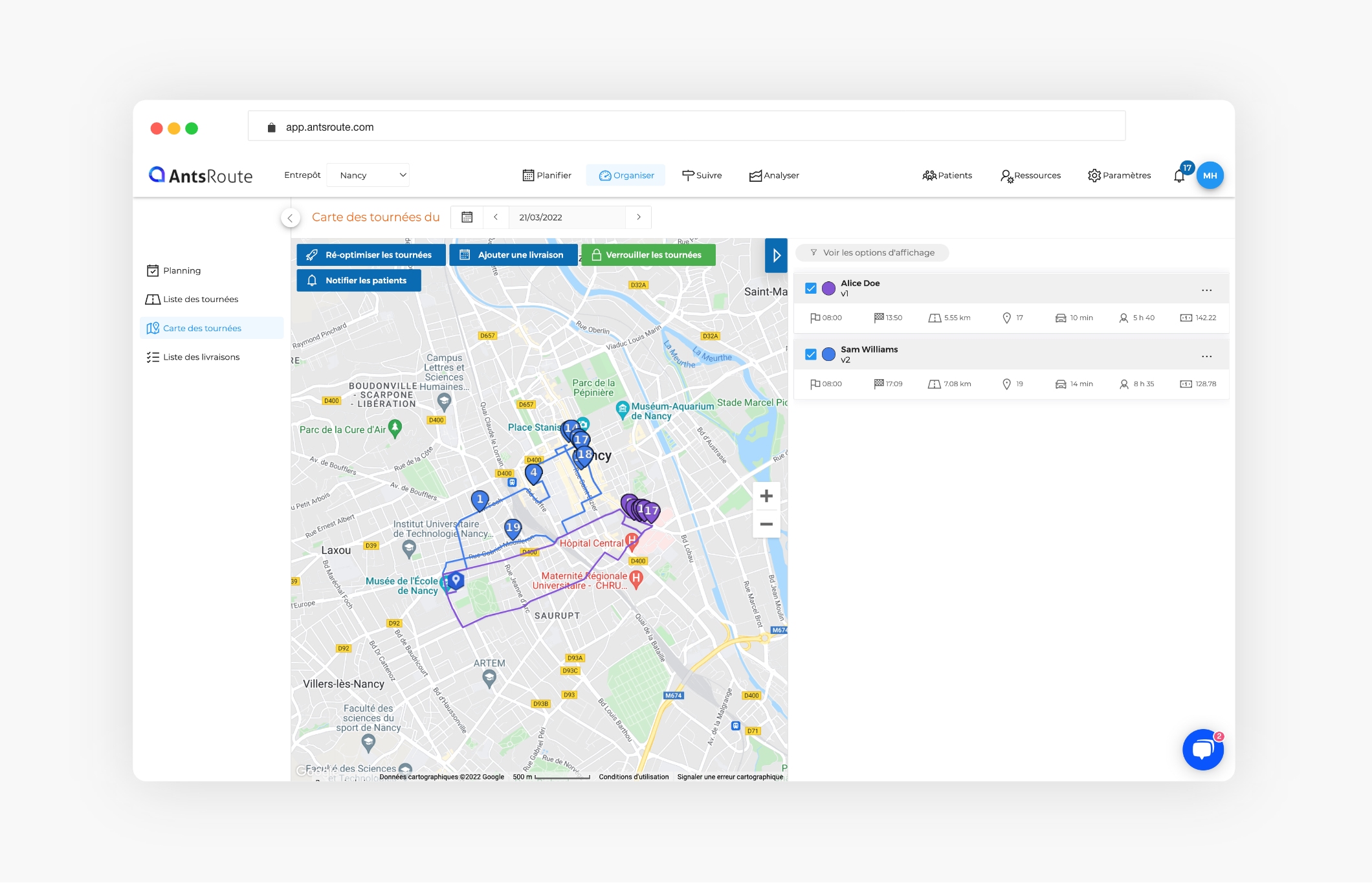Click the purple map marker 17
Image resolution: width=1372 pixels, height=883 pixels.
651,512
